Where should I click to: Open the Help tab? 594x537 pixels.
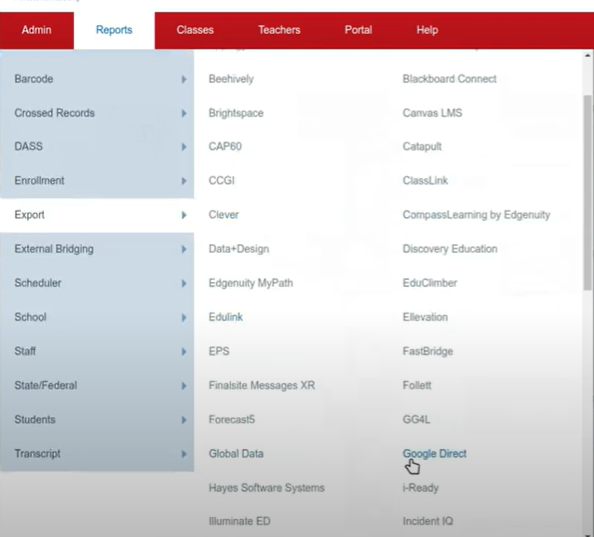point(427,30)
